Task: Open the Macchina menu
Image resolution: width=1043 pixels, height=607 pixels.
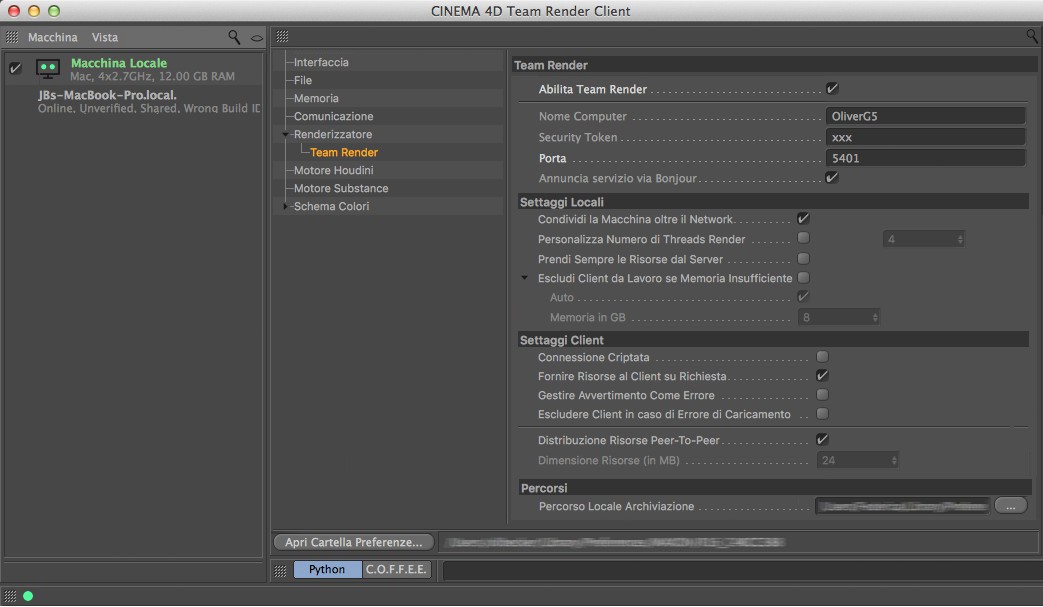Action: tap(53, 37)
